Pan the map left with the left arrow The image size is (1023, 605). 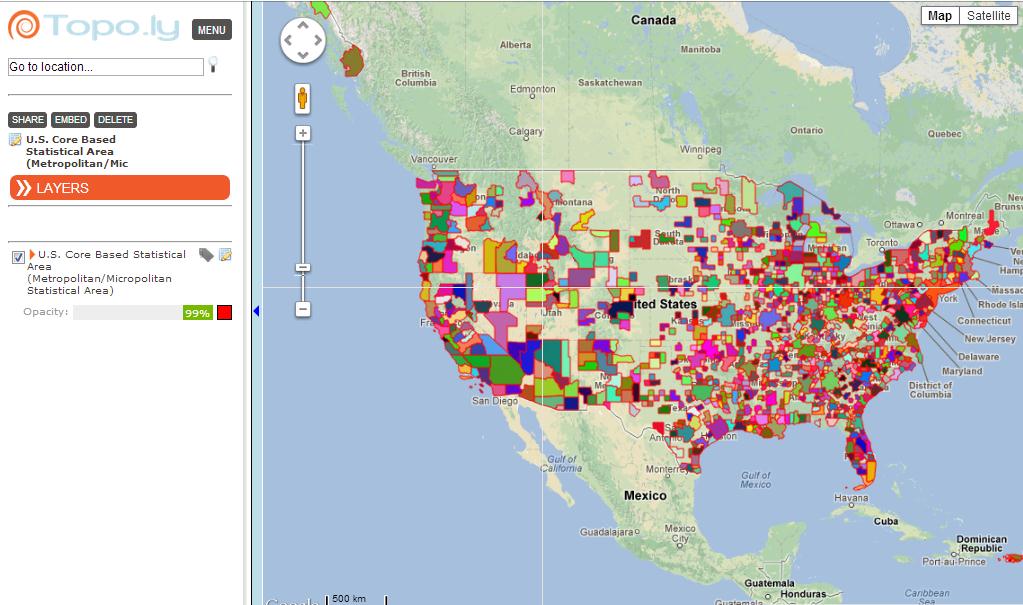click(288, 41)
